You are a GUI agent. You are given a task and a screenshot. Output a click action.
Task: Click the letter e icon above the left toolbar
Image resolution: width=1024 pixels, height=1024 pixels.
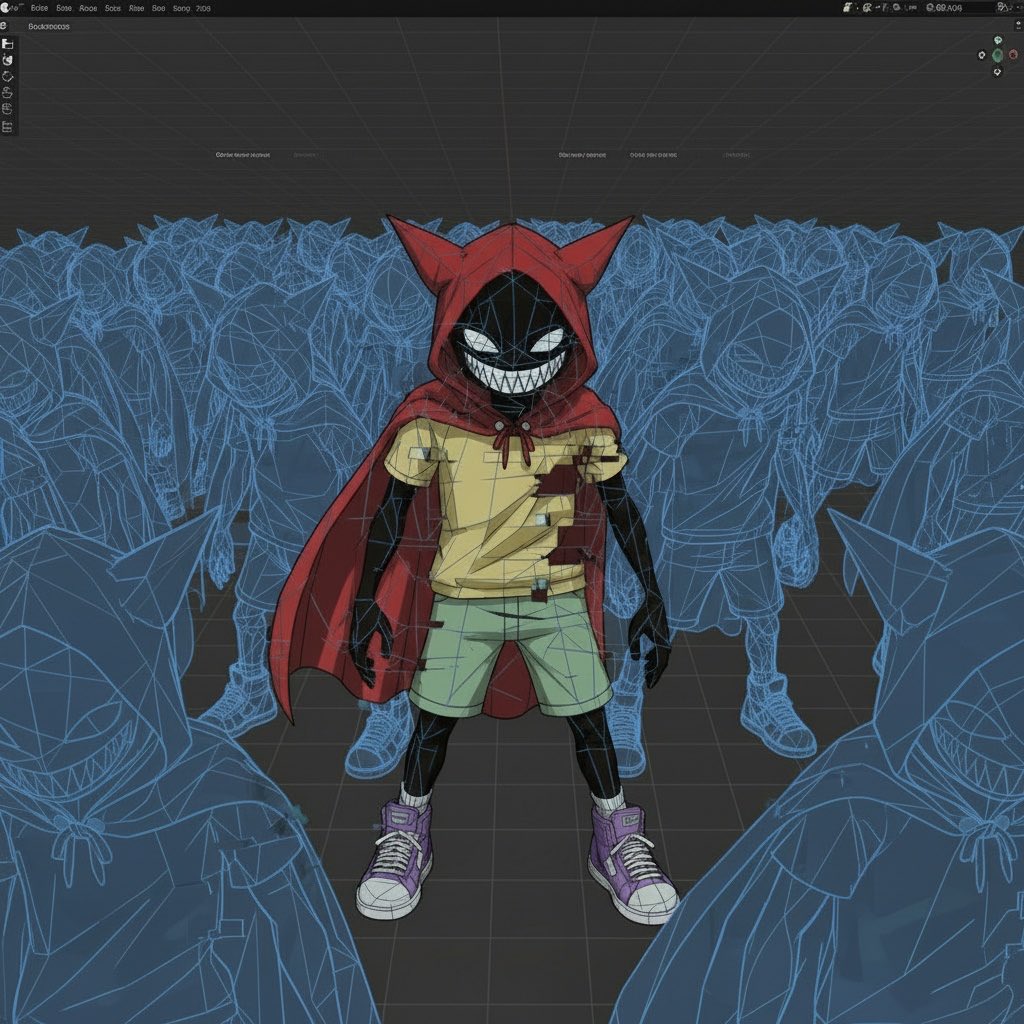[3, 25]
